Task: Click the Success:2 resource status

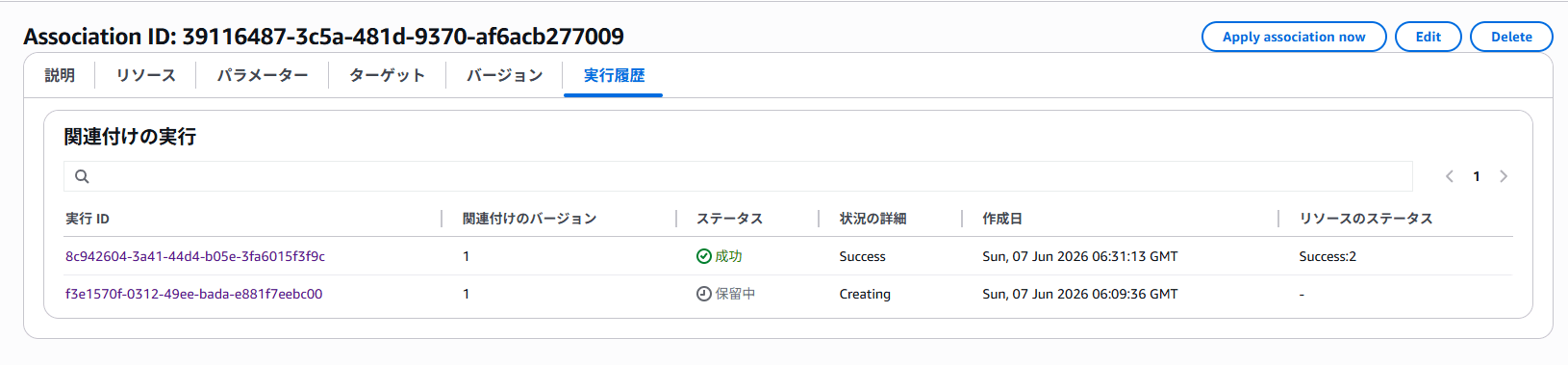Action: coord(1328,256)
